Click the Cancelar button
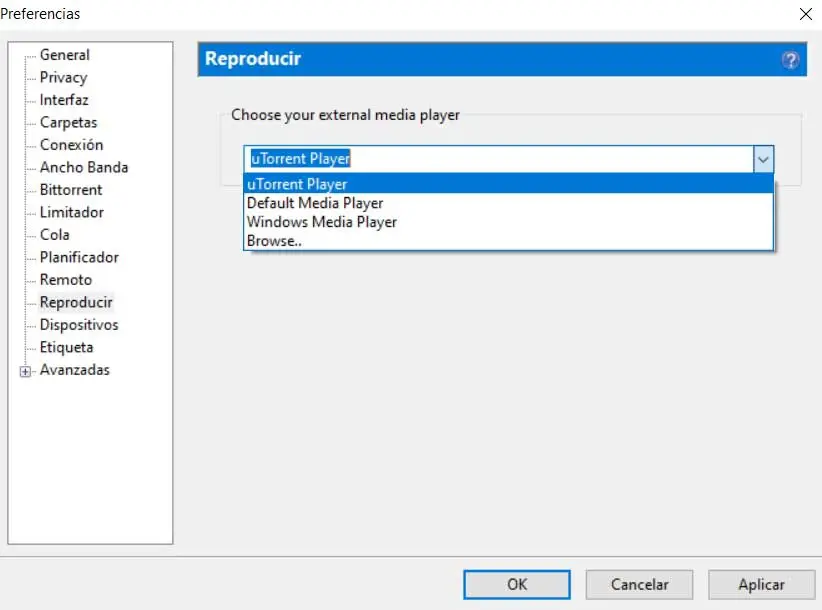822x610 pixels. pos(640,584)
